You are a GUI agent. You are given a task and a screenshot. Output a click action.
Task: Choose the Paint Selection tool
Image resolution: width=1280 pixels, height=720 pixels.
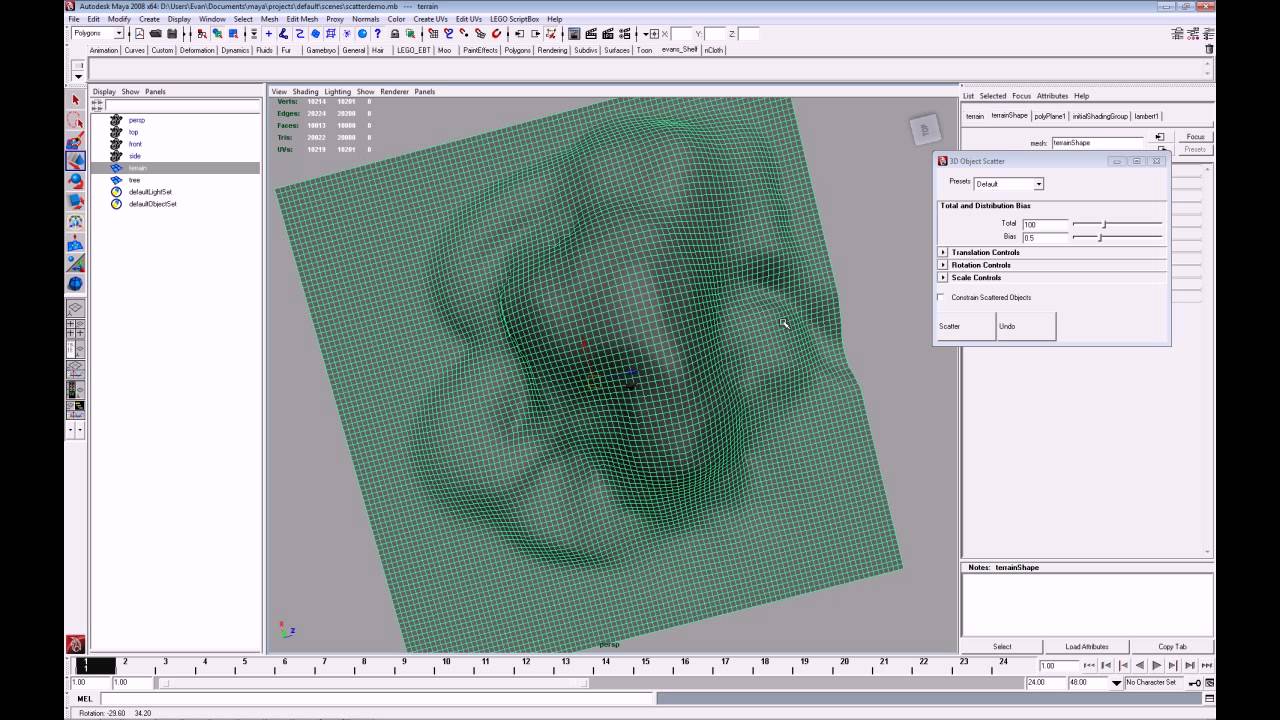[x=75, y=140]
